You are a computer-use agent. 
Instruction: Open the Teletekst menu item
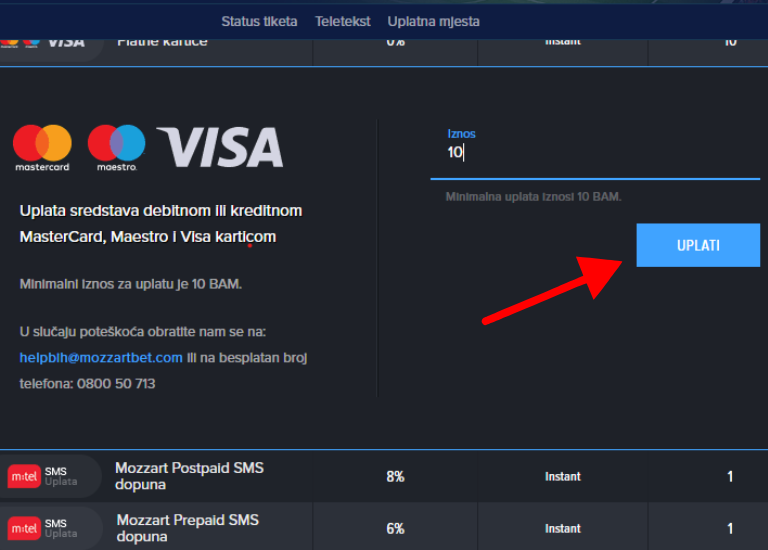342,21
